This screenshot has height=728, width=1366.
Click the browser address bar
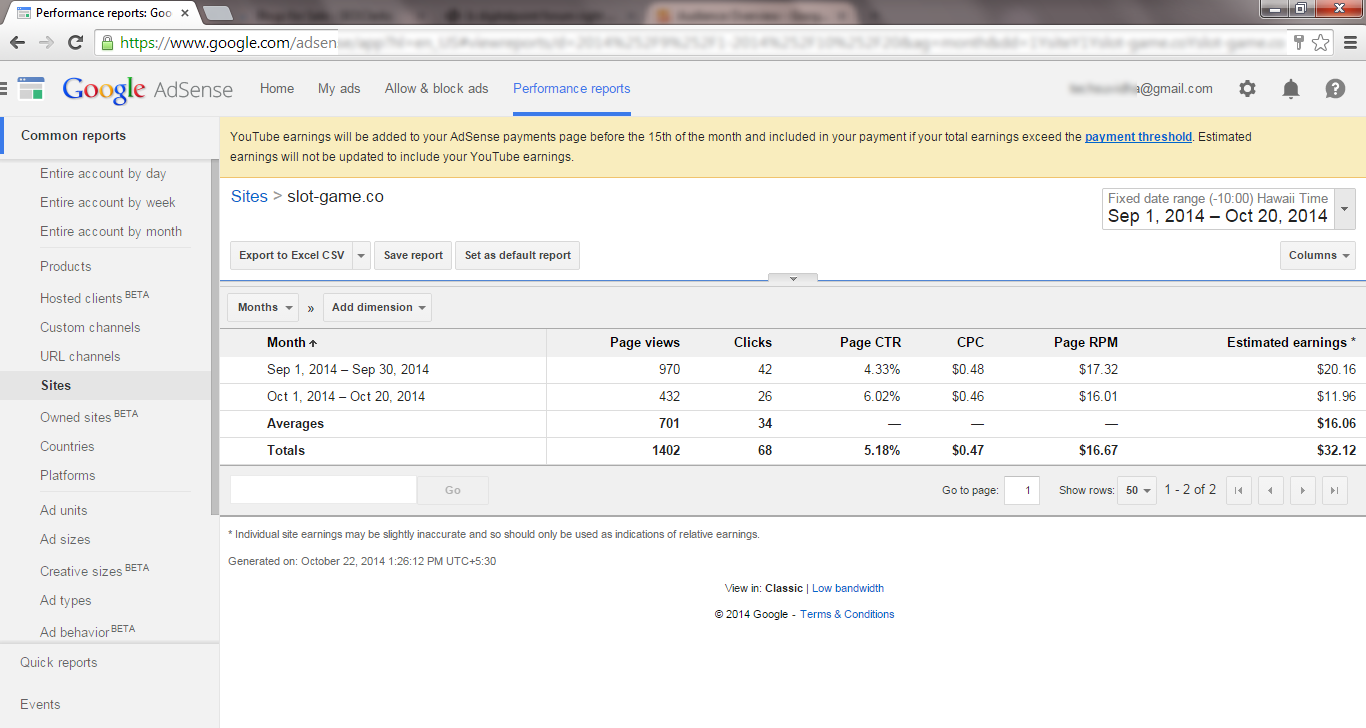tap(690, 42)
